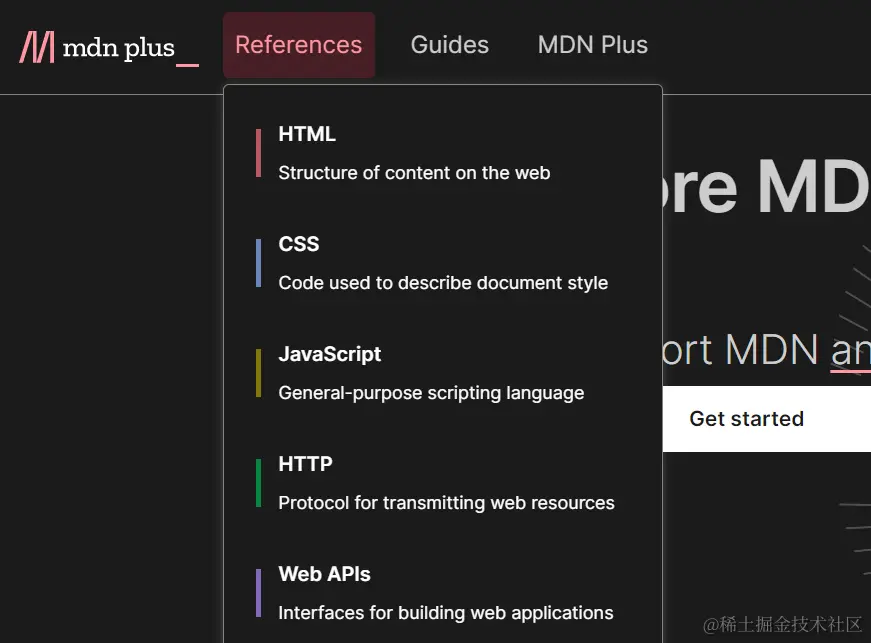Image resolution: width=871 pixels, height=643 pixels.
Task: Click 'Code used to describe document style'
Action: coord(443,283)
